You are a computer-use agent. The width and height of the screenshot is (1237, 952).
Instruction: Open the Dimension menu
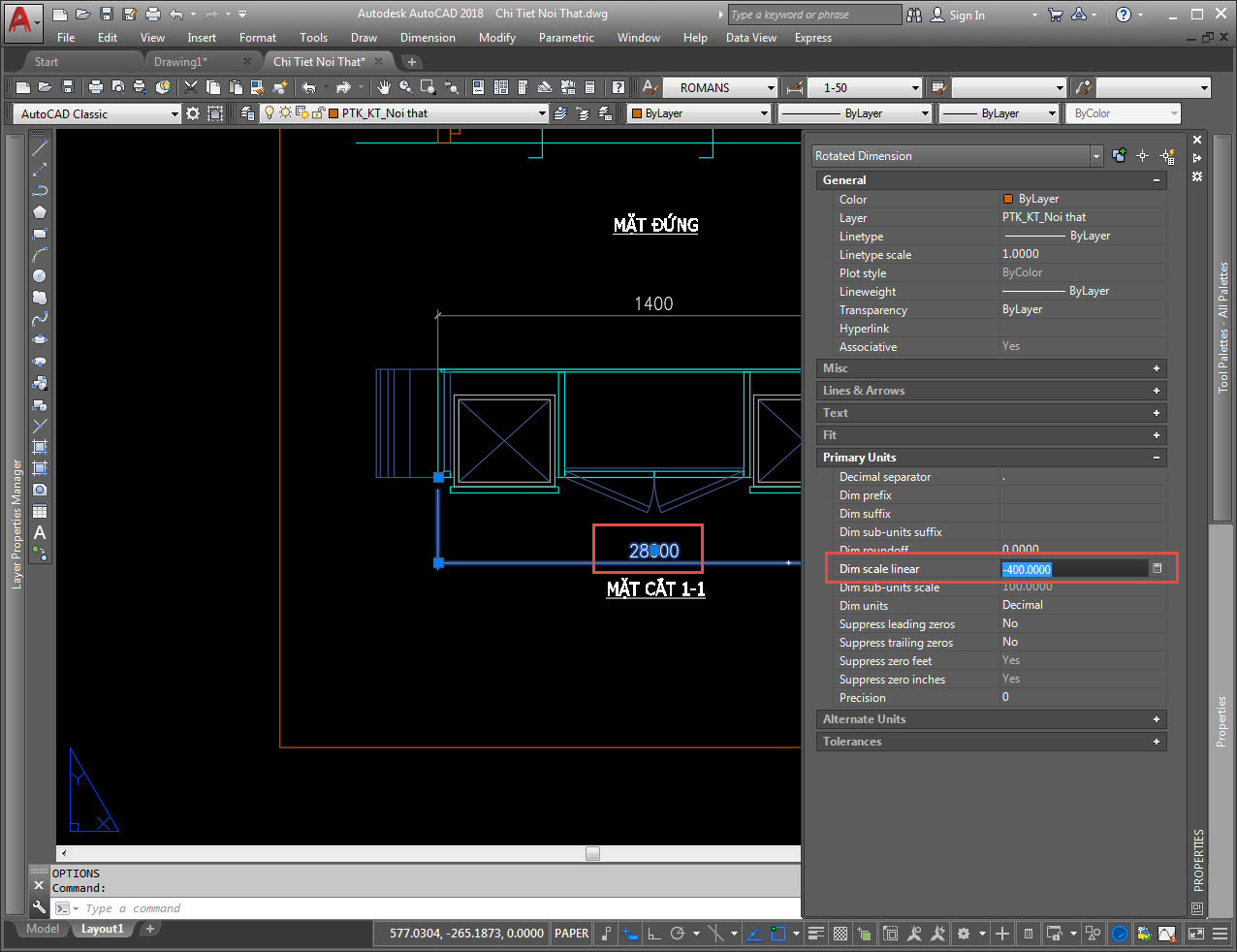coord(428,38)
